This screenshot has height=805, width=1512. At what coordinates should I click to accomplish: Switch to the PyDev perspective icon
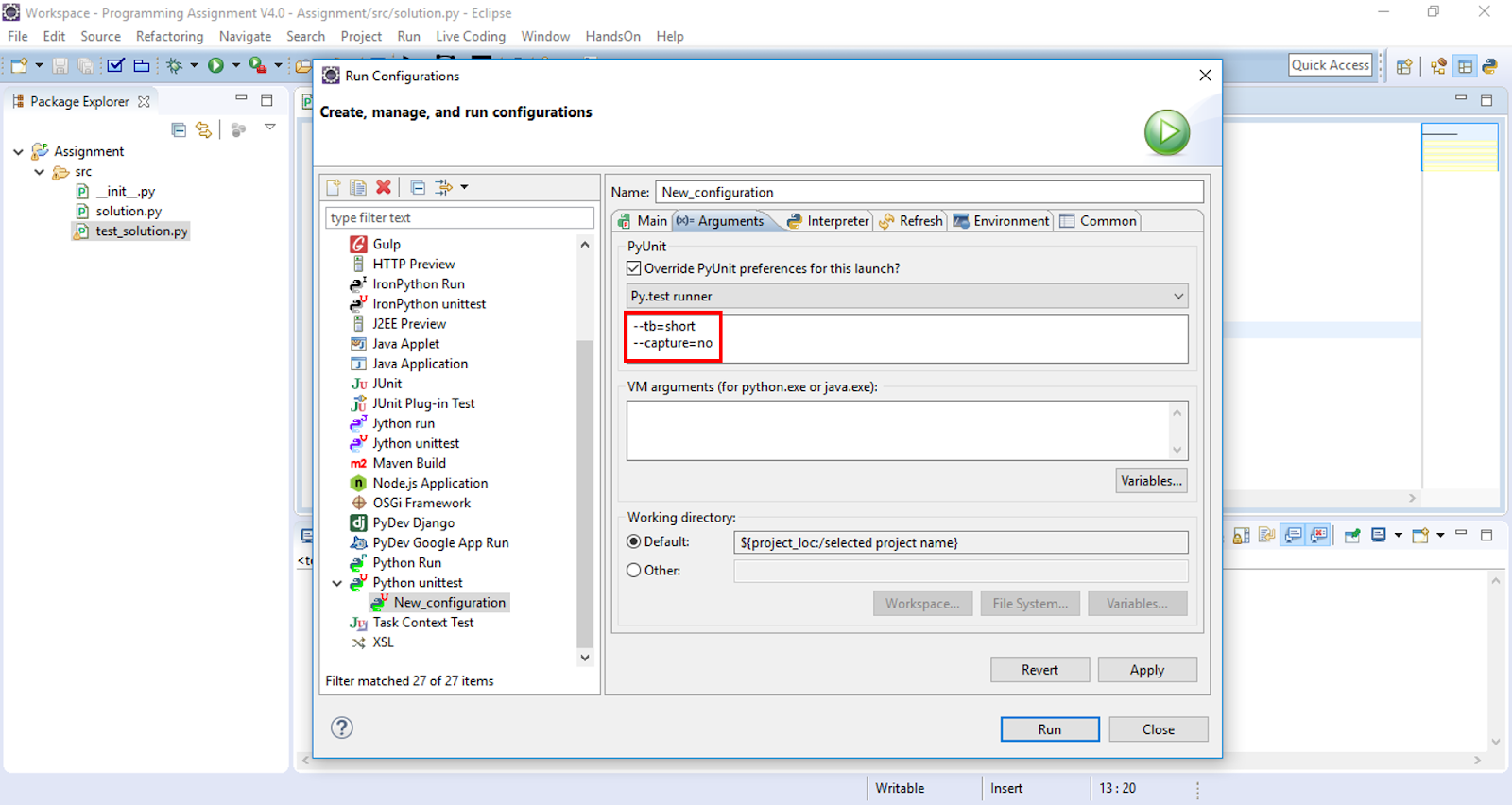click(1490, 66)
